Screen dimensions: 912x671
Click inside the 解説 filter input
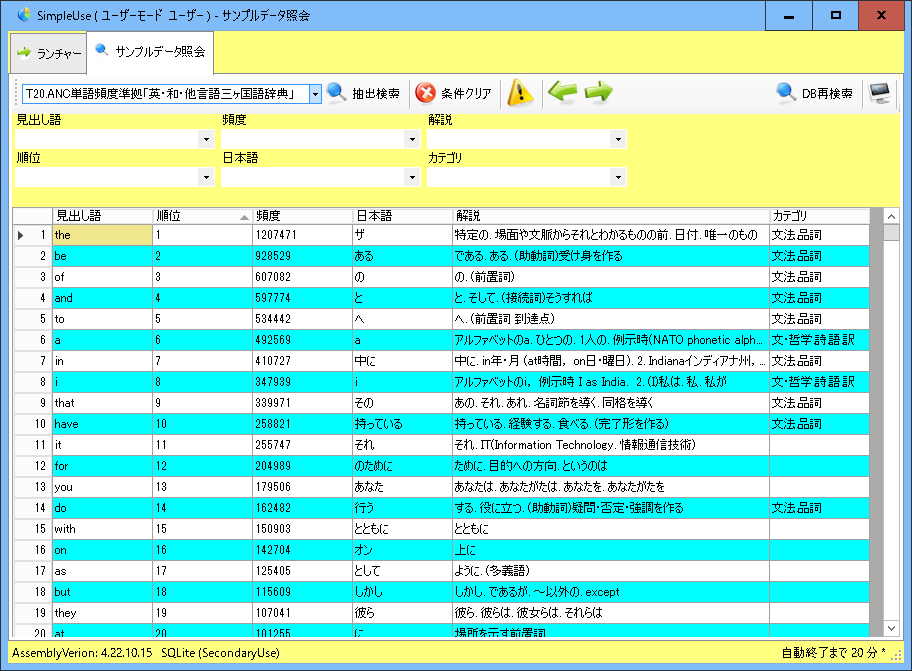(x=519, y=140)
